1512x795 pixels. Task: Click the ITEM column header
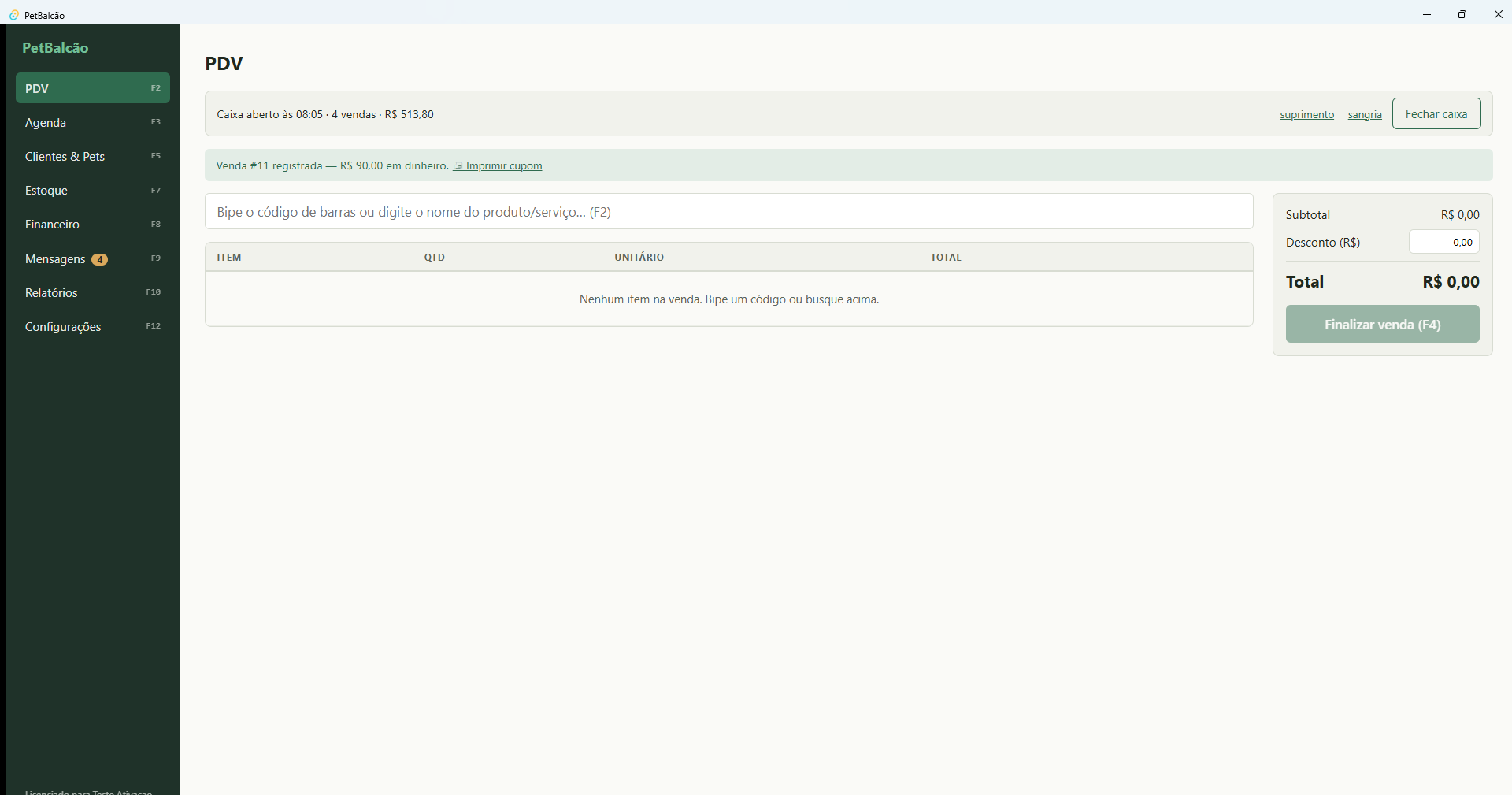229,257
